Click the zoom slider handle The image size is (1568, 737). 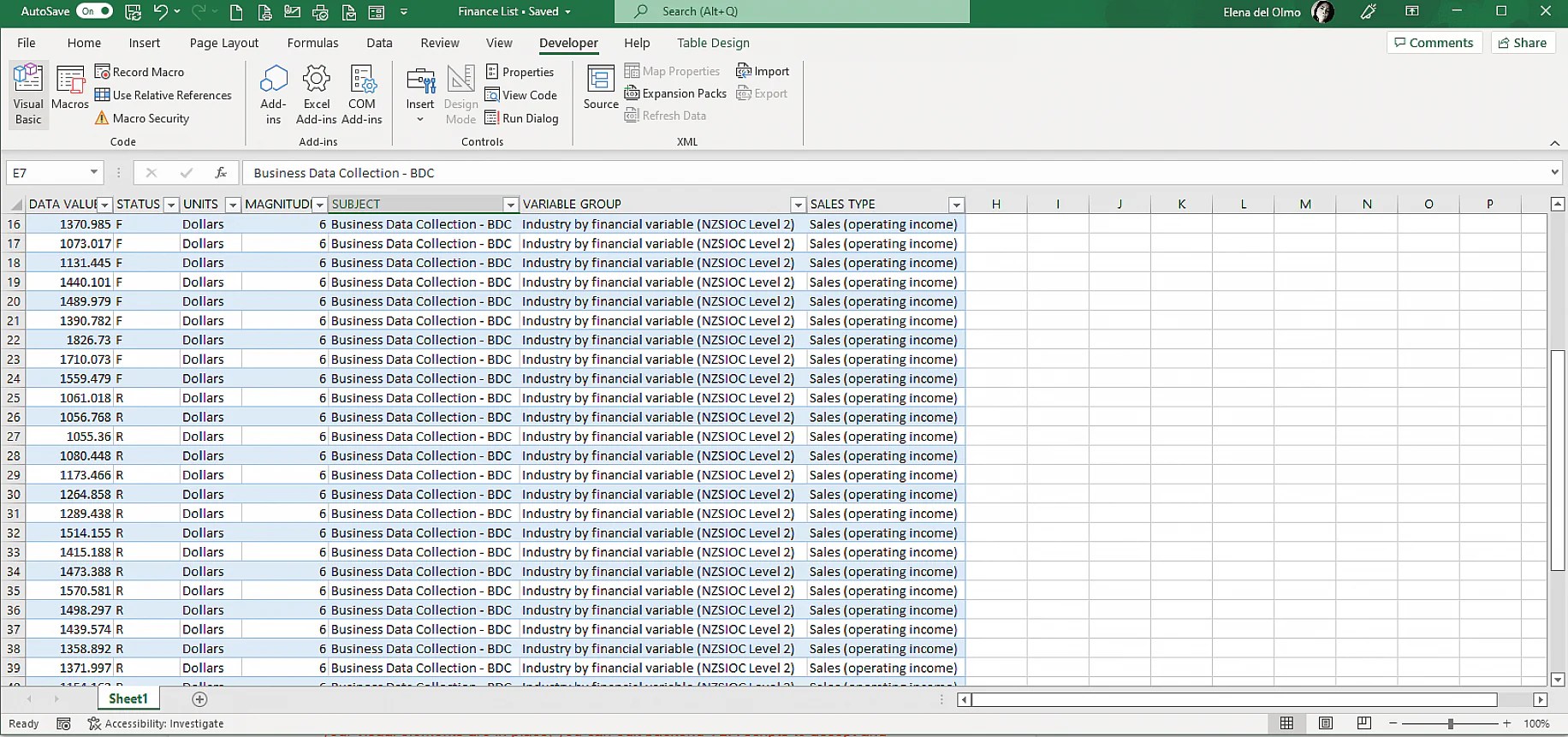point(1450,724)
